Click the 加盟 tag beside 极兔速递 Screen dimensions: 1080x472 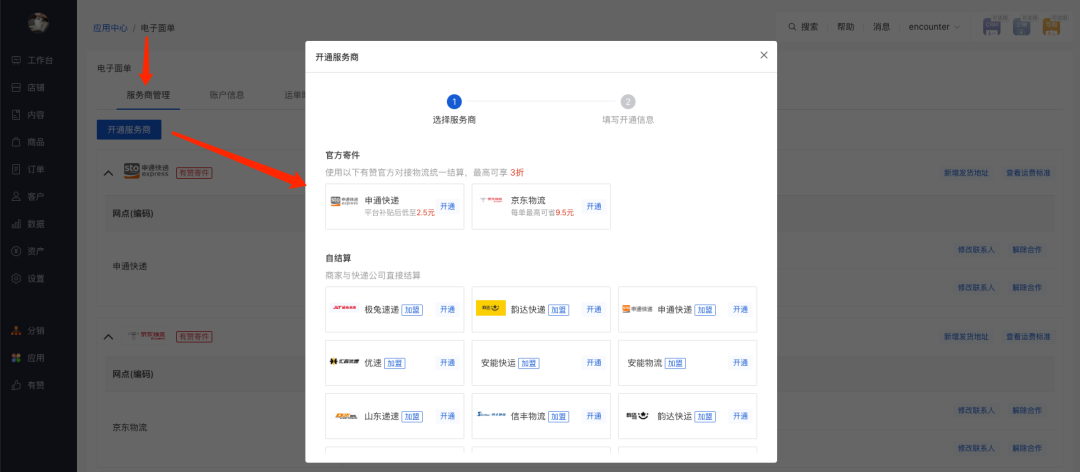tap(412, 310)
